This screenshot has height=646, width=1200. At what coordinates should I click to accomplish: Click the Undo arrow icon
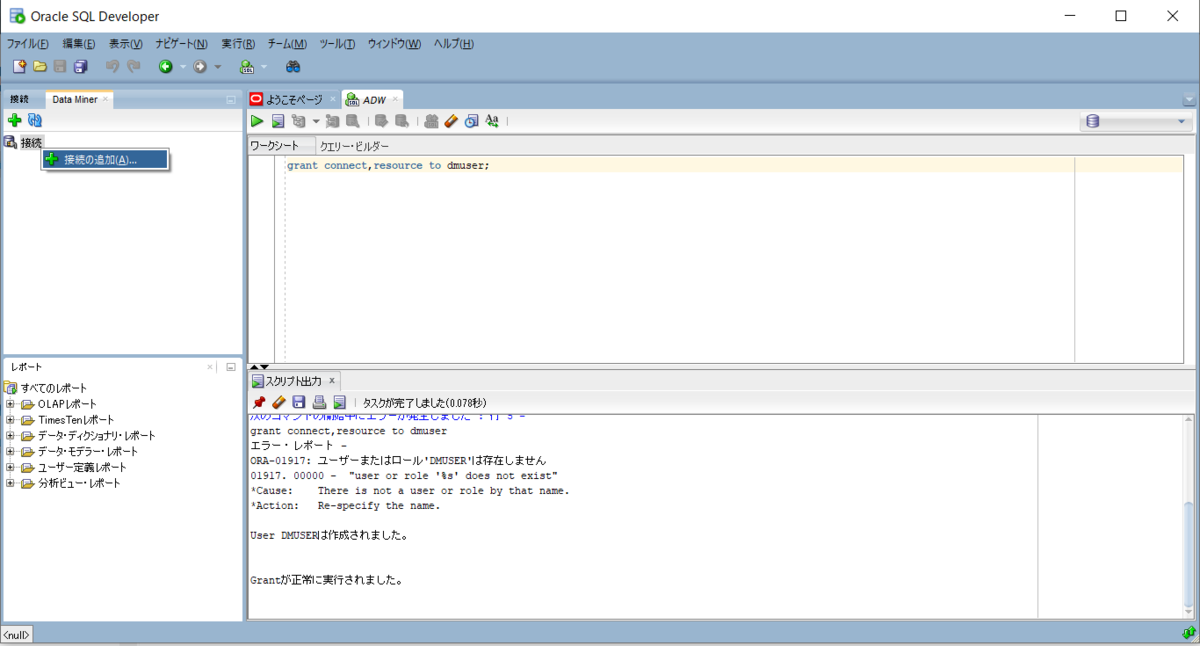(112, 66)
